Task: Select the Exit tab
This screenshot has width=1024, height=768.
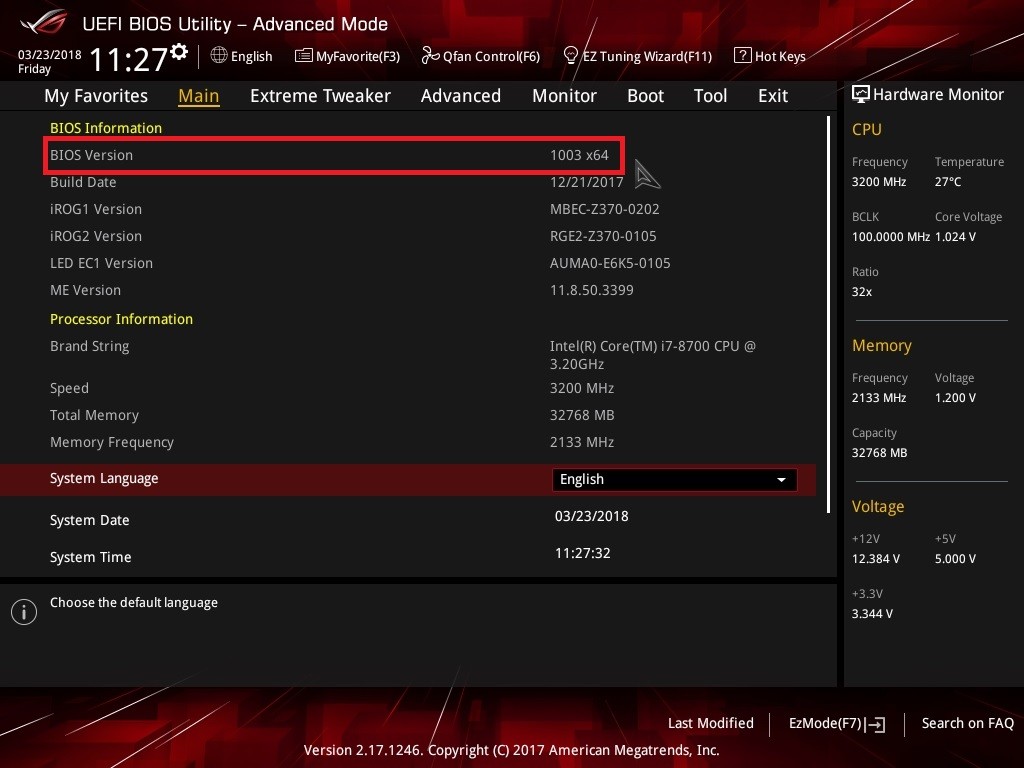Action: coord(773,96)
